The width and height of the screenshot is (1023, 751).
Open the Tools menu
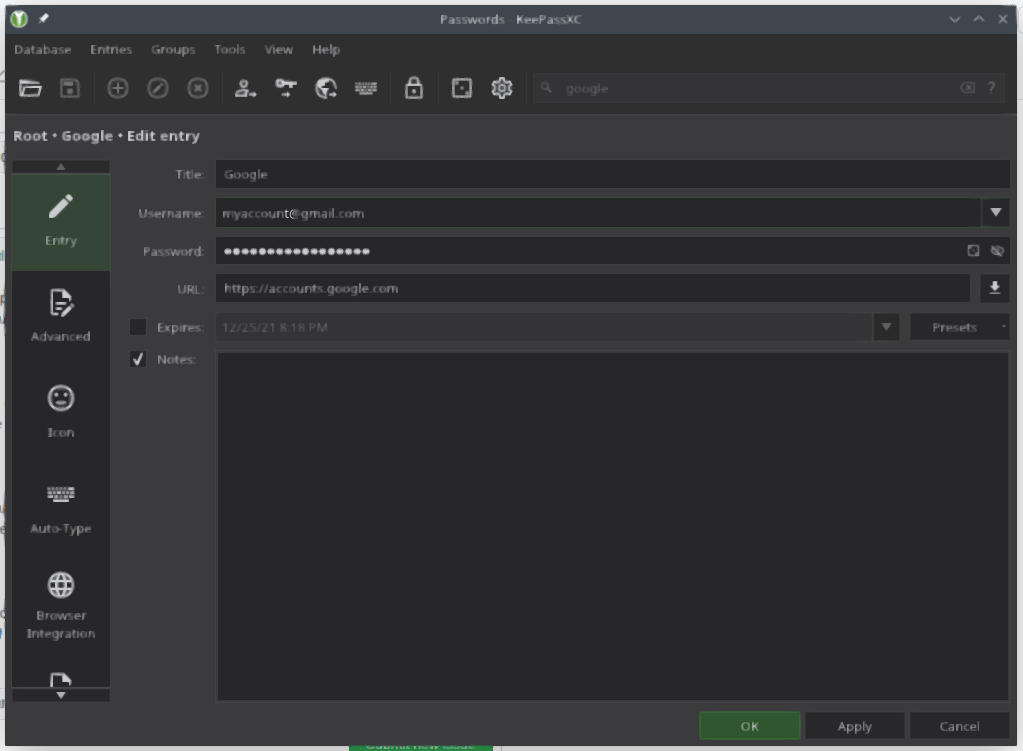click(230, 50)
